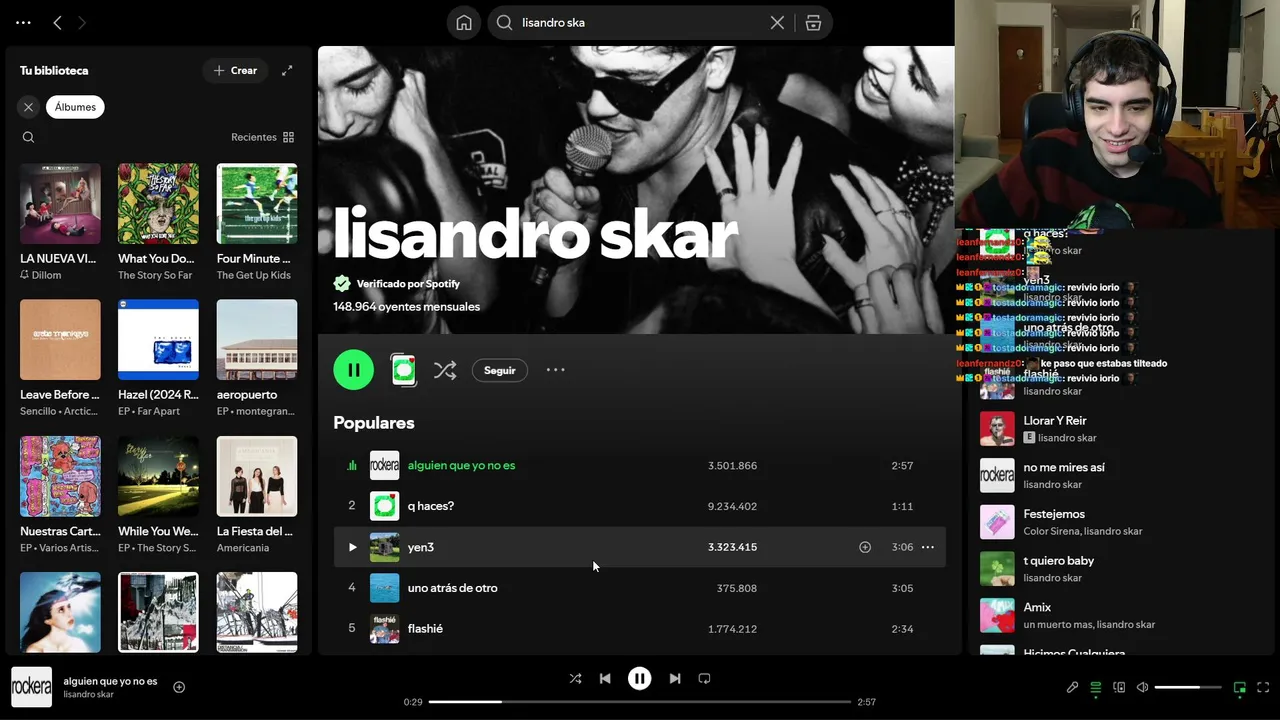1280x720 pixels.
Task: Open the Leave Before... single
Action: (x=60, y=358)
